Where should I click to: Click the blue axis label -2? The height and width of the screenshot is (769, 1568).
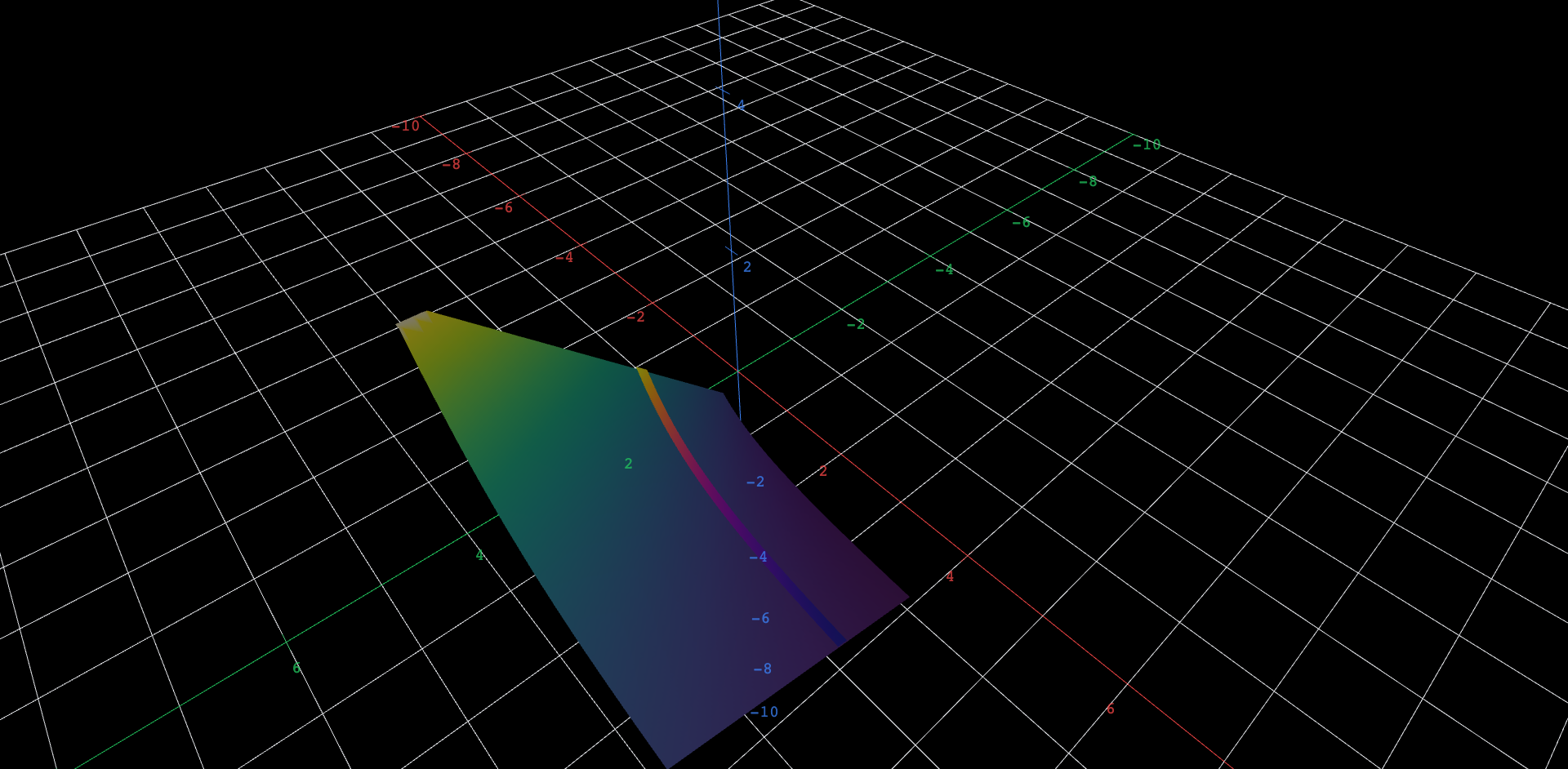pos(755,482)
